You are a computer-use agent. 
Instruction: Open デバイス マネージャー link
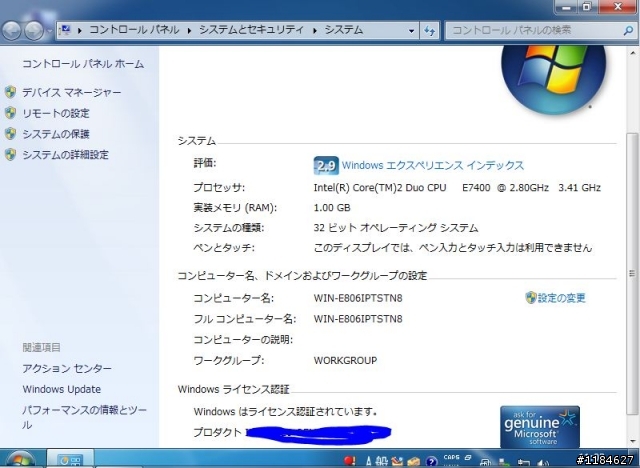click(72, 93)
